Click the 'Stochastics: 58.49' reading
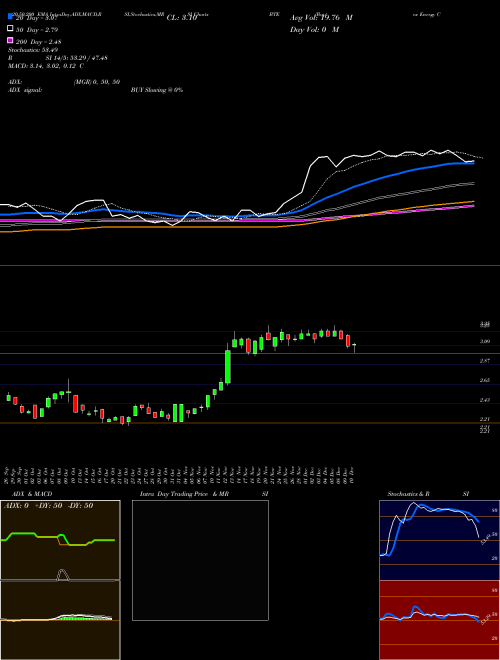 pyautogui.click(x=33, y=50)
